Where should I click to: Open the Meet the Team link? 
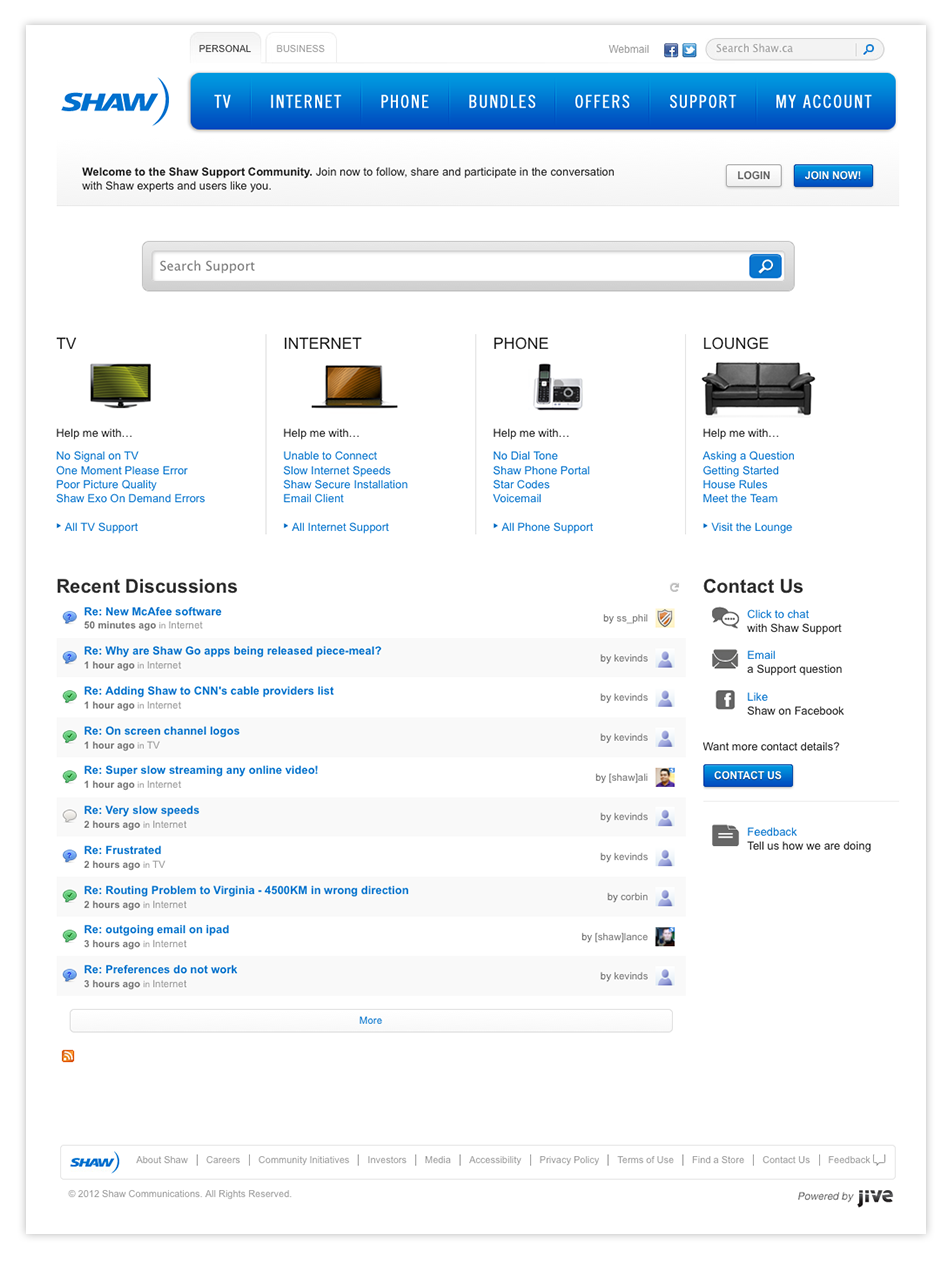coord(740,498)
